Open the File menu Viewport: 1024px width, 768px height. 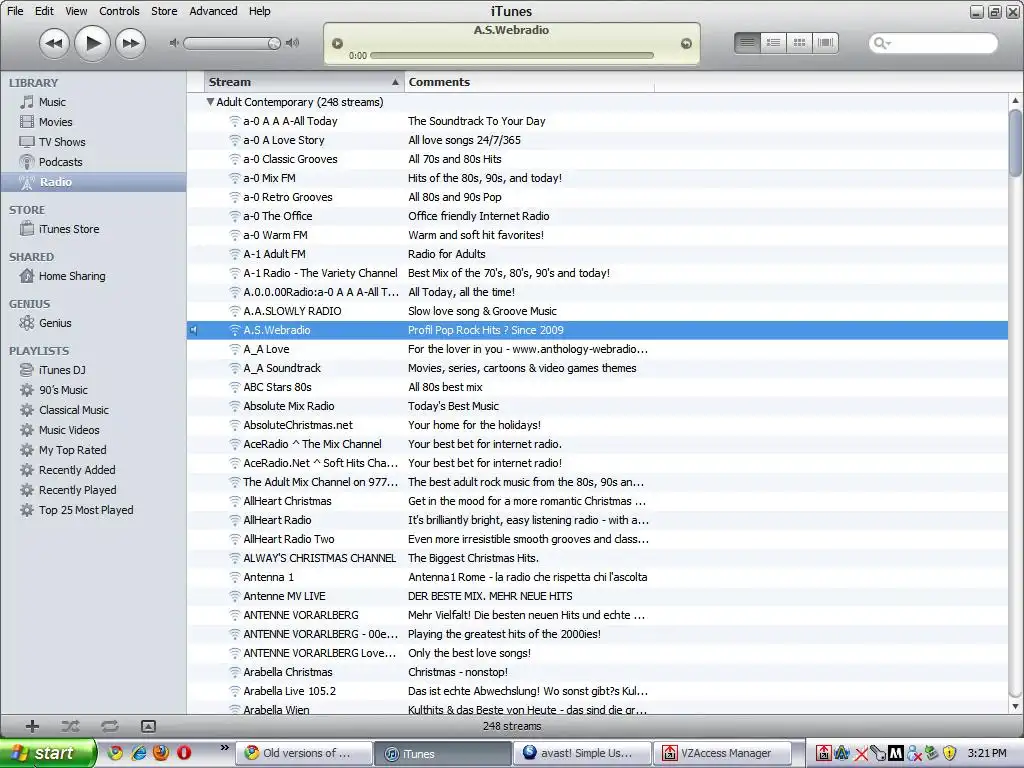15,11
